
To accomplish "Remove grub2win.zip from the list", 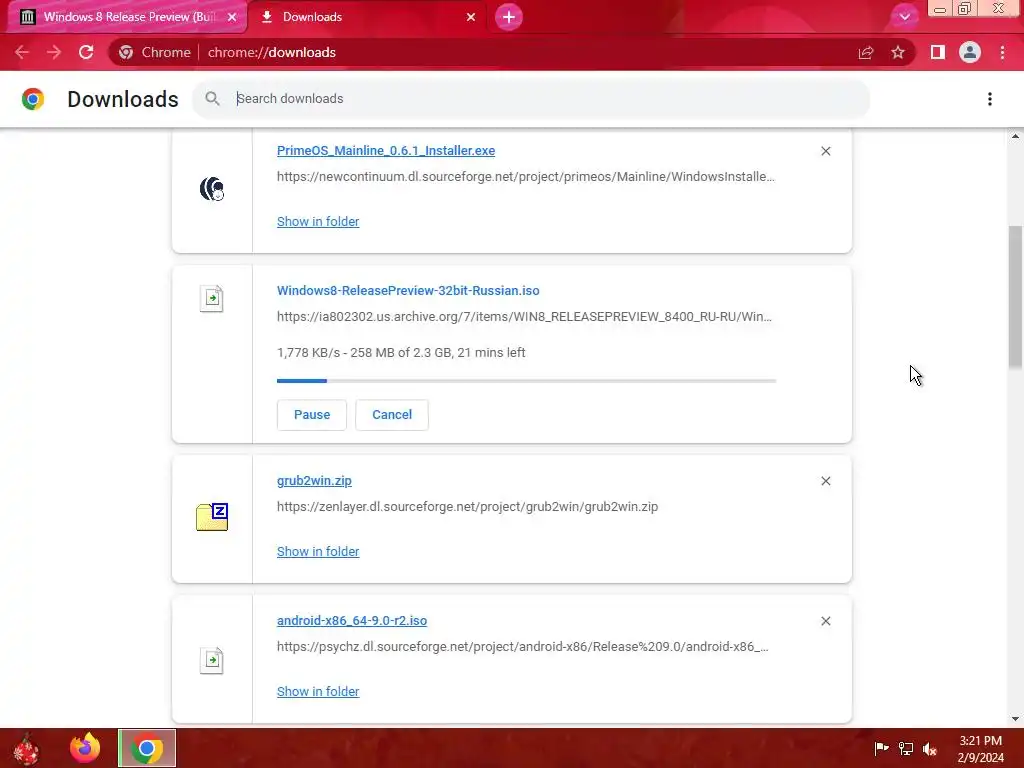I will (825, 481).
